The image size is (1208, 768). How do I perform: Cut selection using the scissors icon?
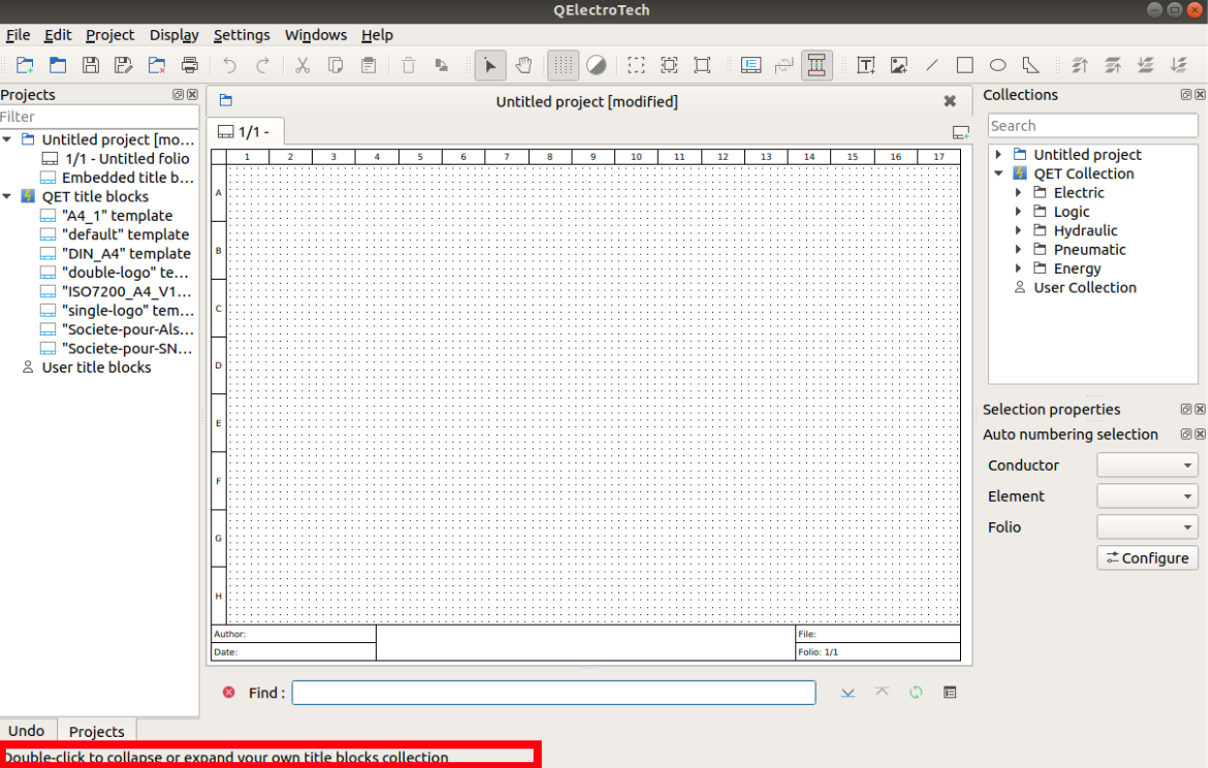pyautogui.click(x=303, y=65)
